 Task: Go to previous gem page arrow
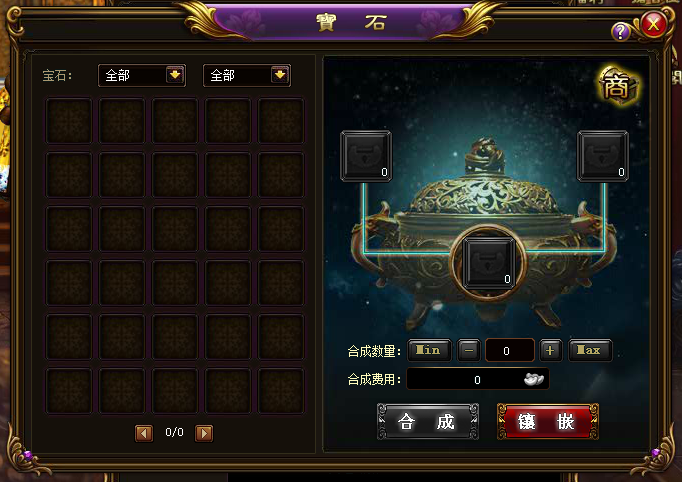144,433
